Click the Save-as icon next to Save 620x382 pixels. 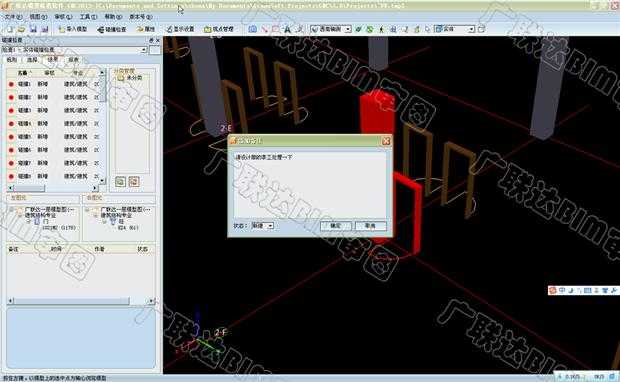point(45,29)
